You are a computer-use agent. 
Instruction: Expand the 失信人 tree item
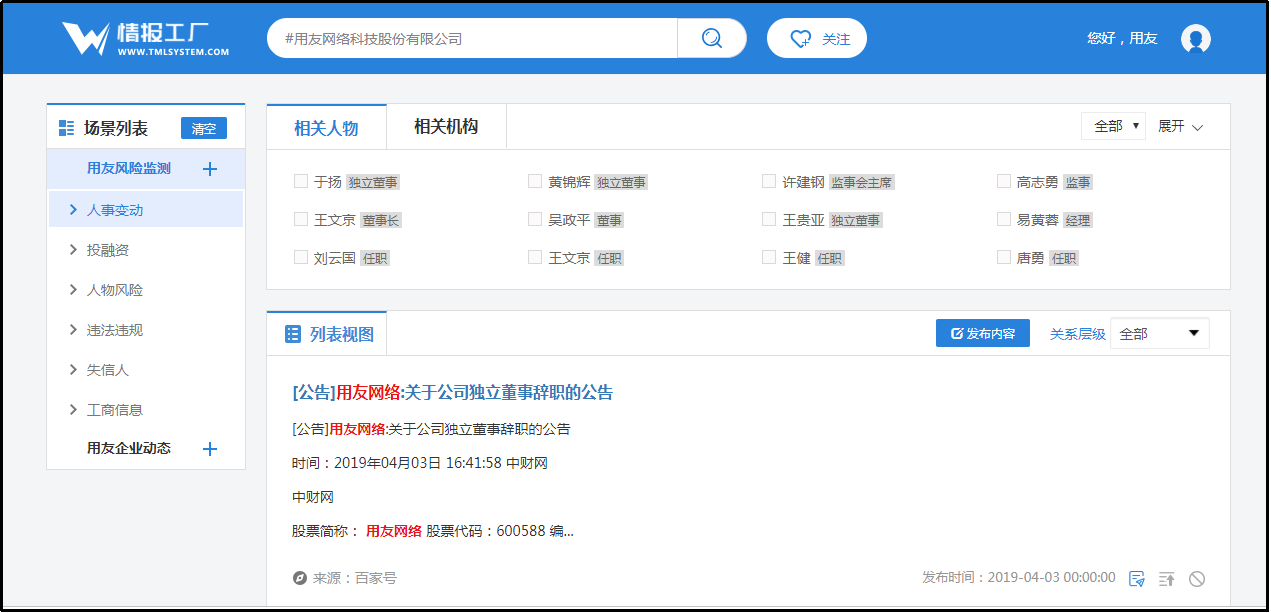(73, 370)
